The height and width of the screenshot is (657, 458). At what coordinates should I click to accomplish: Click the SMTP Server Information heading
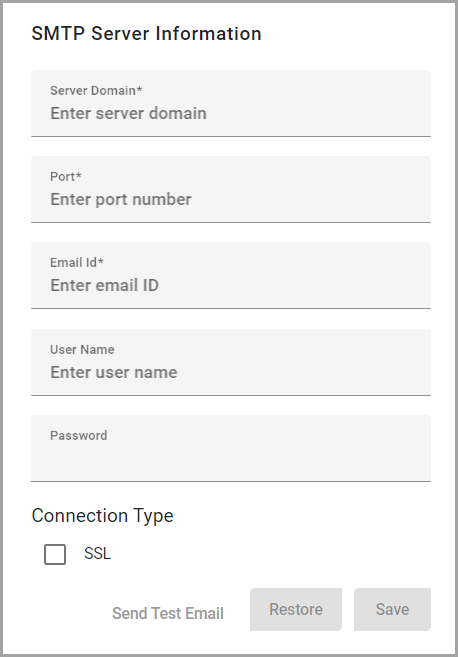(146, 34)
